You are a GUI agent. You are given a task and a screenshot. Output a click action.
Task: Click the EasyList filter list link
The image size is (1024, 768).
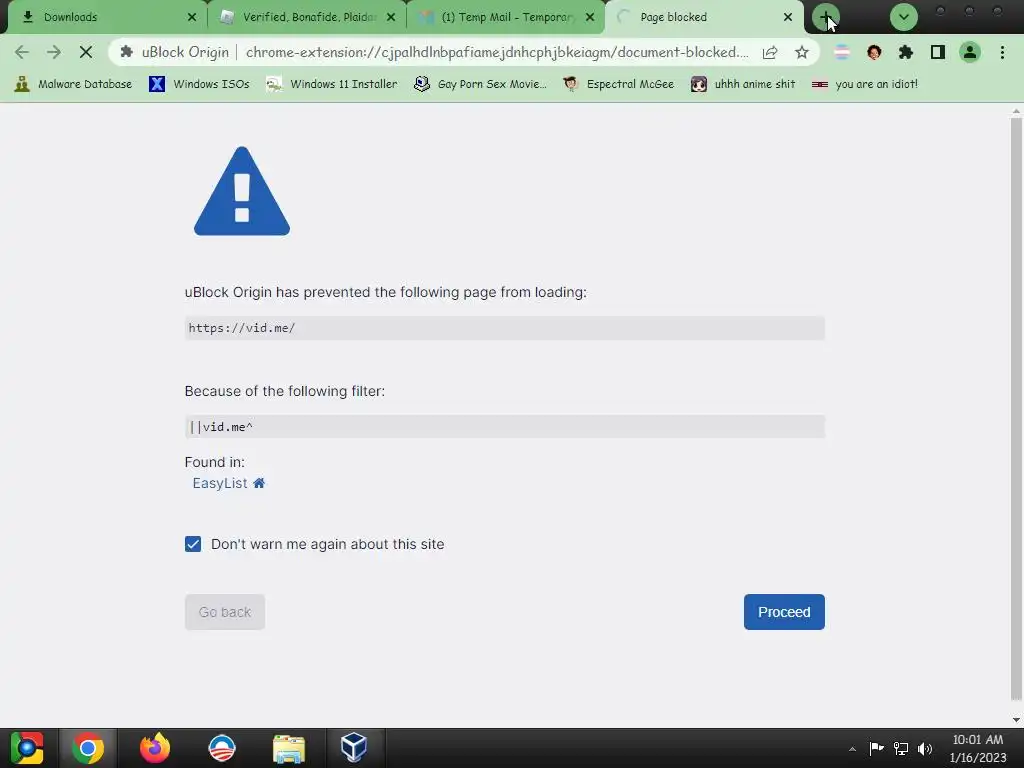click(x=220, y=483)
